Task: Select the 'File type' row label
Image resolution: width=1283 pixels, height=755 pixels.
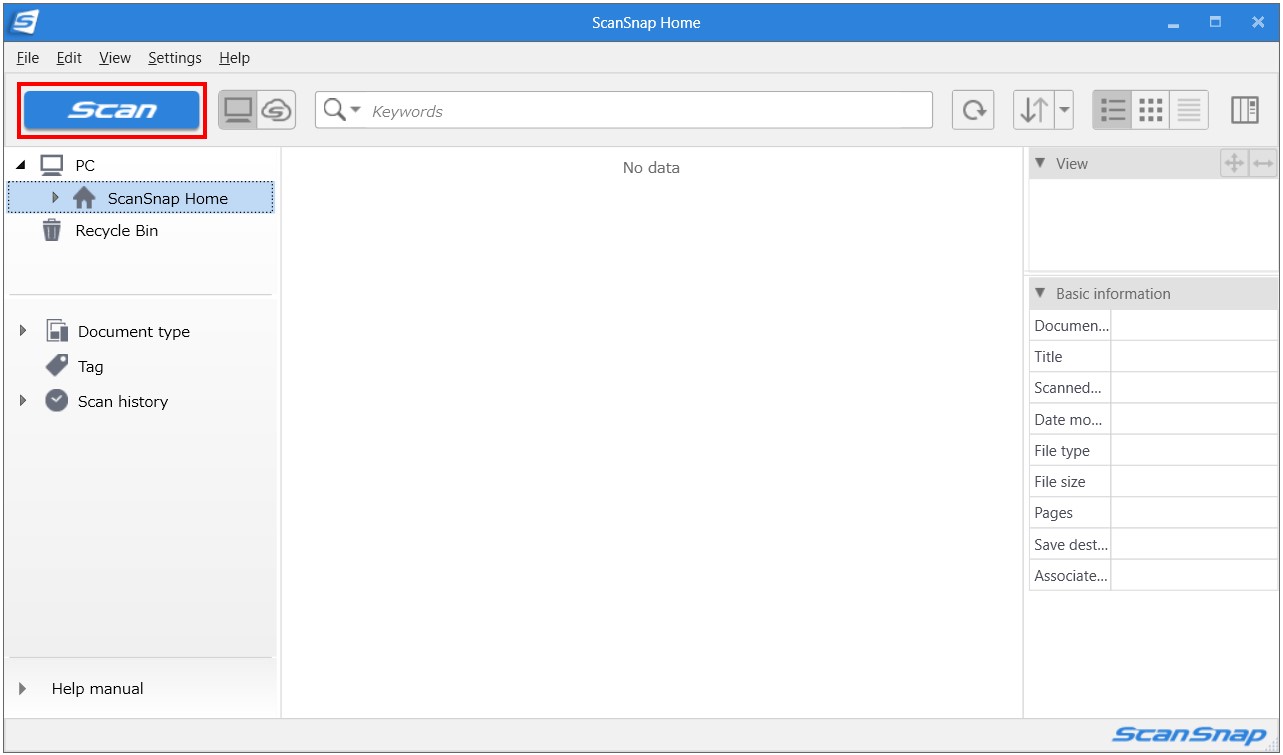Action: [x=1062, y=451]
